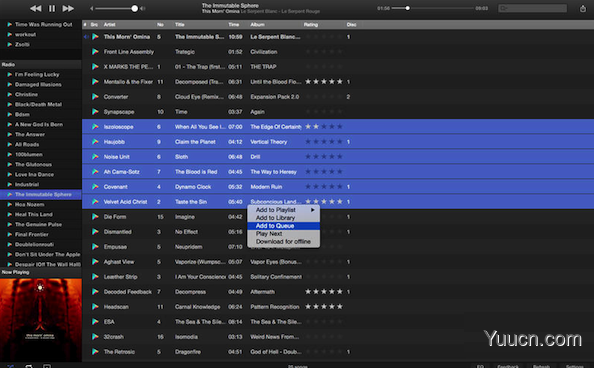Click the now-playing speaker icon beside This Morn' Omina
This screenshot has width=594, height=368.
pos(86,37)
